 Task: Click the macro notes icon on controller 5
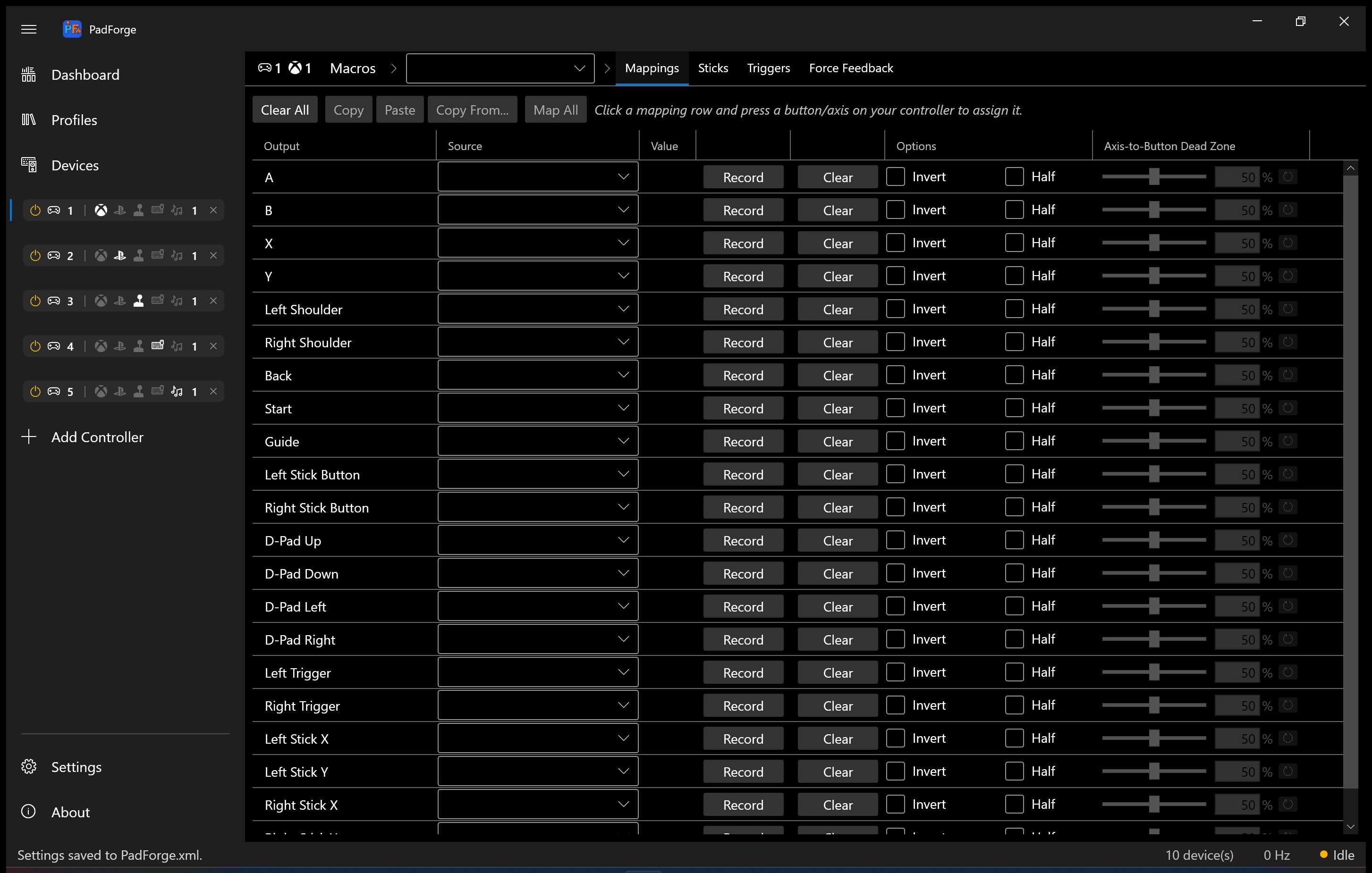point(177,391)
